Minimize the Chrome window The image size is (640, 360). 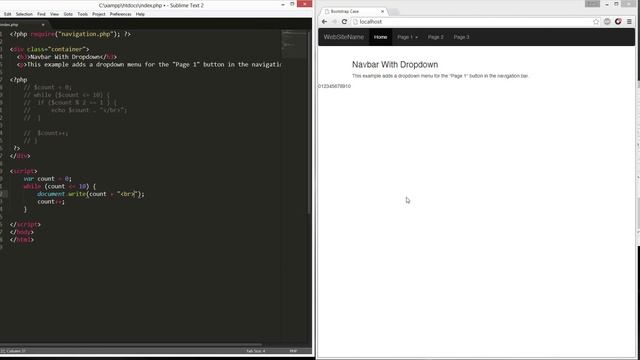(x=607, y=4)
